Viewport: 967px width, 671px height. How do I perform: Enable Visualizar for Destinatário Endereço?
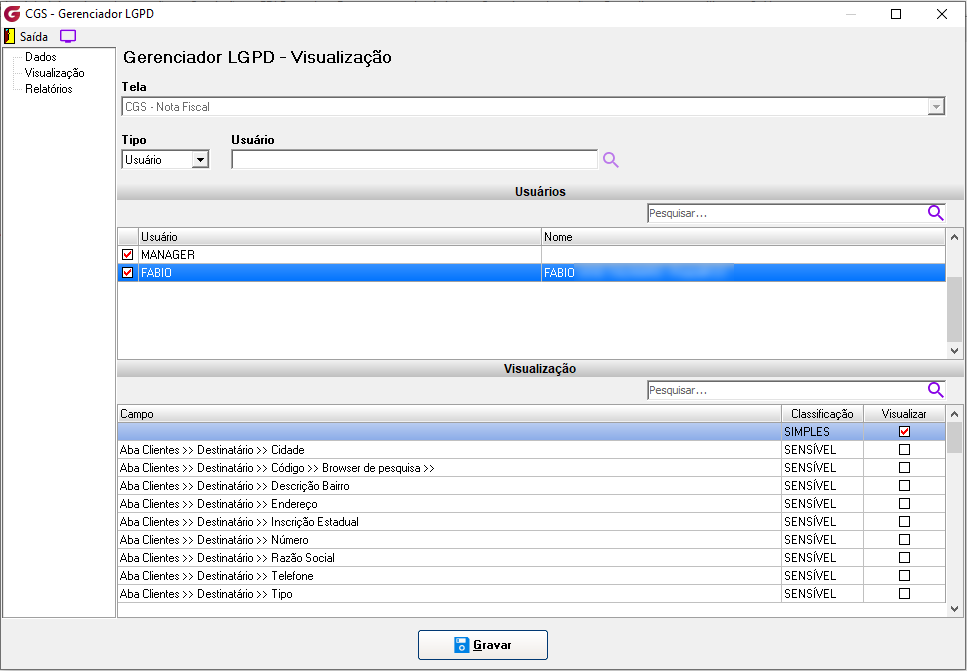point(904,503)
